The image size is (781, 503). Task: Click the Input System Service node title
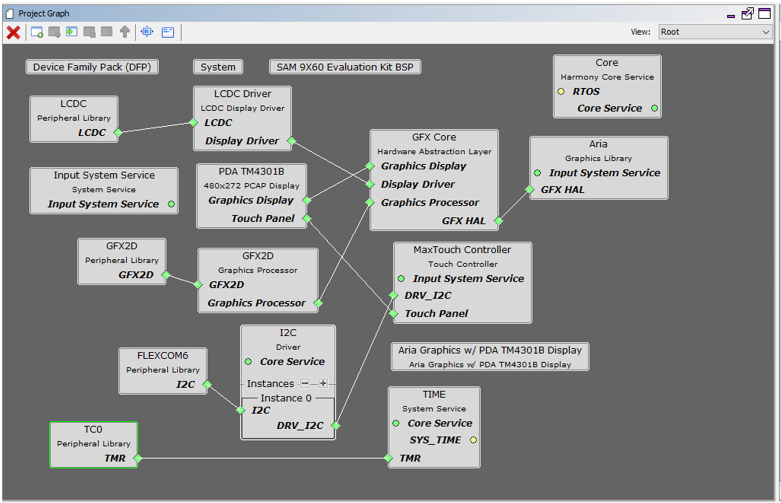point(104,175)
